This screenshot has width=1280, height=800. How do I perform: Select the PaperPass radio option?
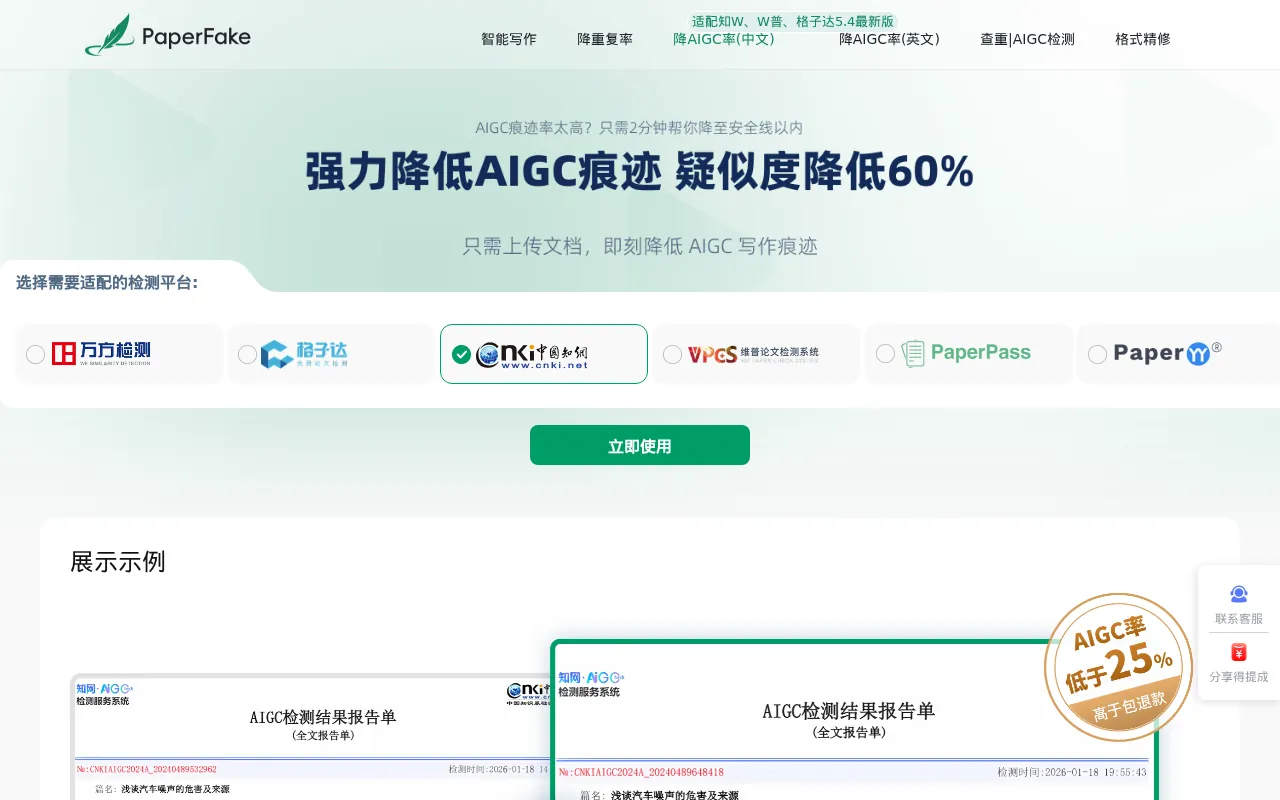coord(885,354)
